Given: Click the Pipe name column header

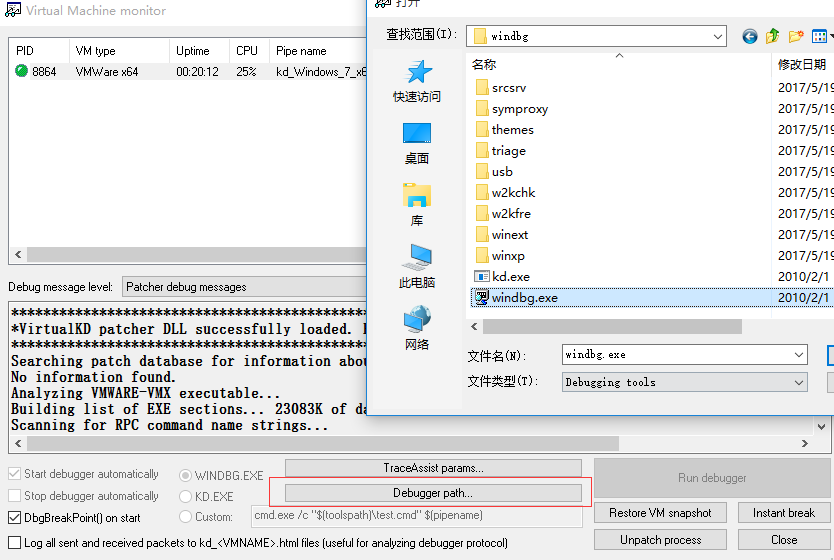Looking at the screenshot, I should coord(318,51).
